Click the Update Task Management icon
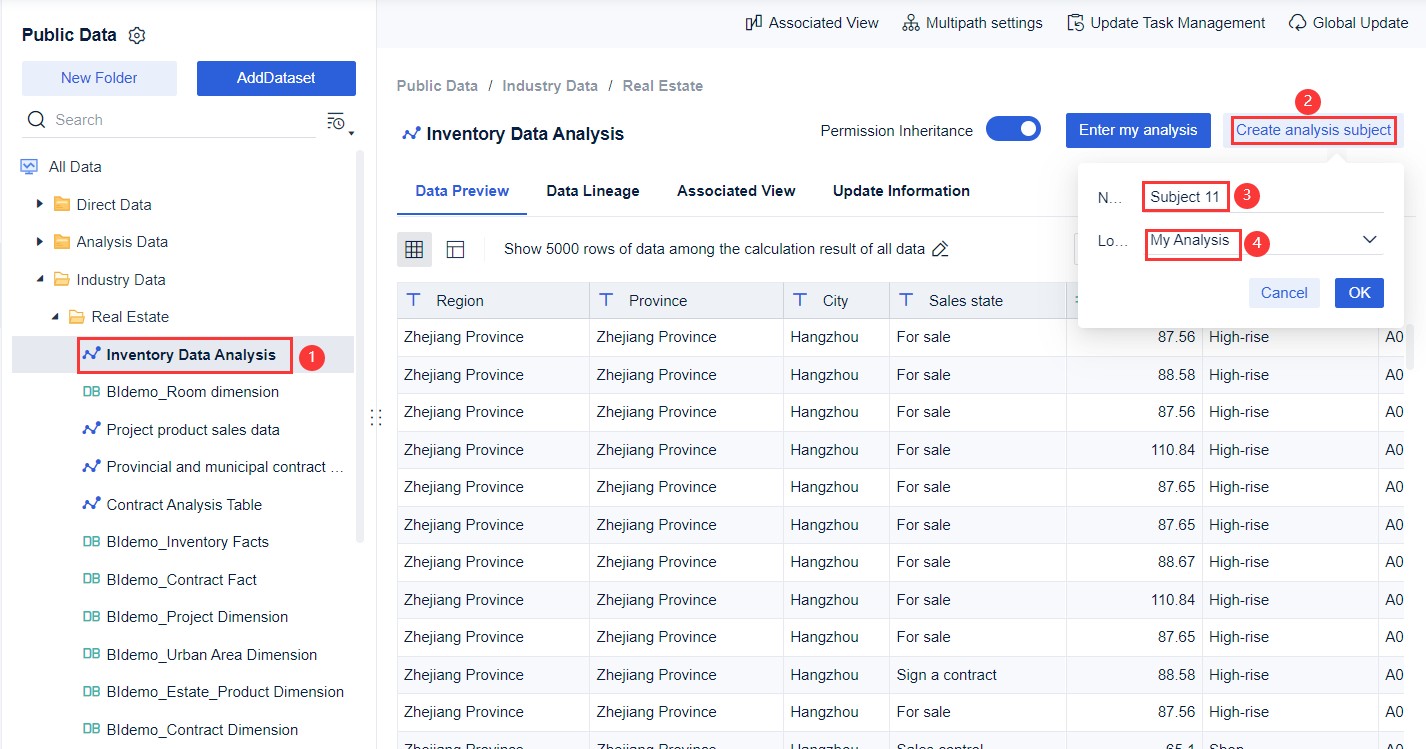 coord(1077,21)
